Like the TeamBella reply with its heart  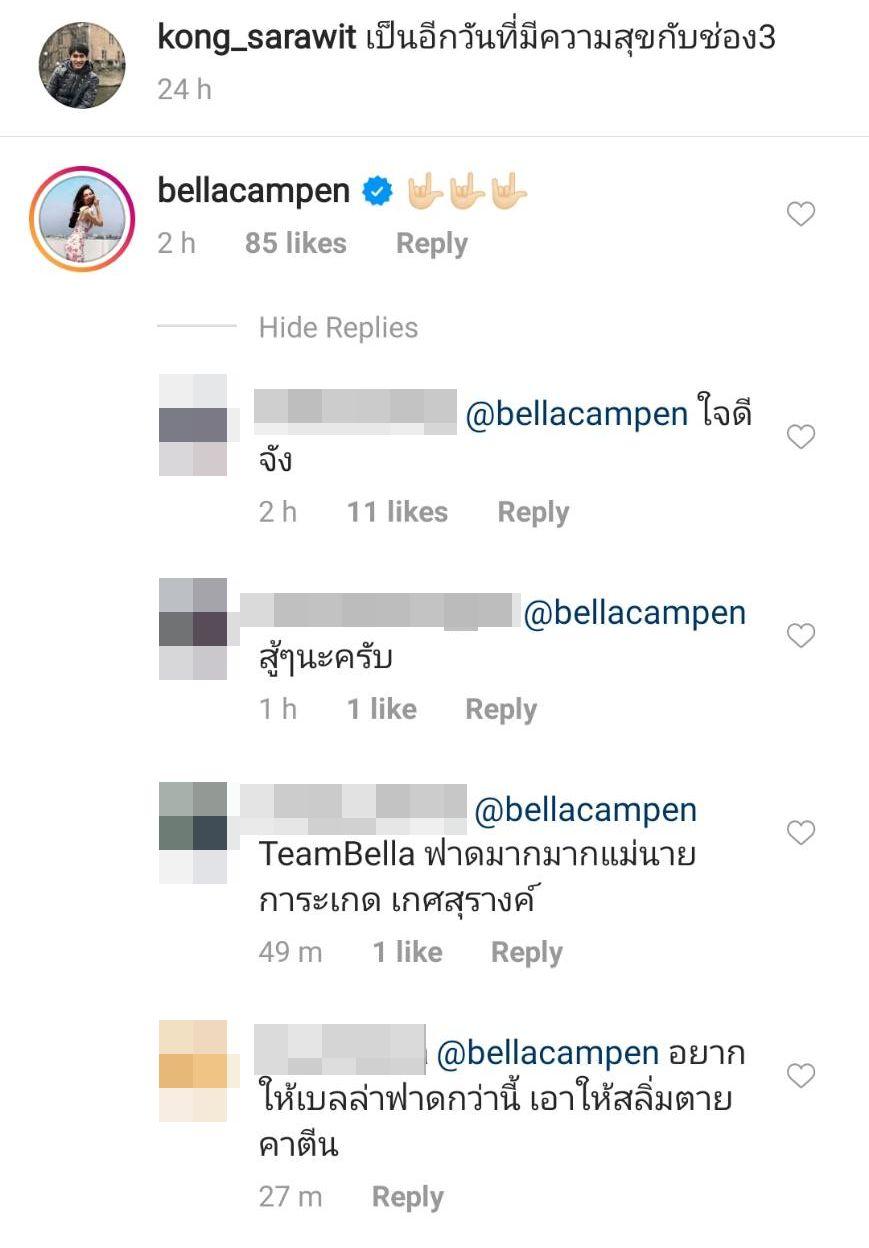[x=801, y=832]
